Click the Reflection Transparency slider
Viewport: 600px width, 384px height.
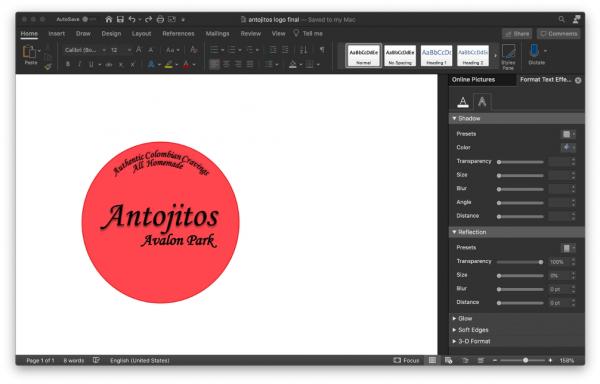point(520,262)
